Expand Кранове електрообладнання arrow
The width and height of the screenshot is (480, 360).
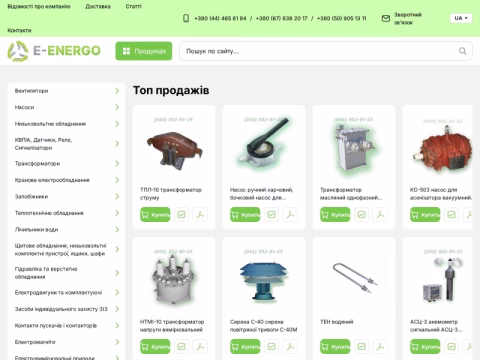(117, 180)
